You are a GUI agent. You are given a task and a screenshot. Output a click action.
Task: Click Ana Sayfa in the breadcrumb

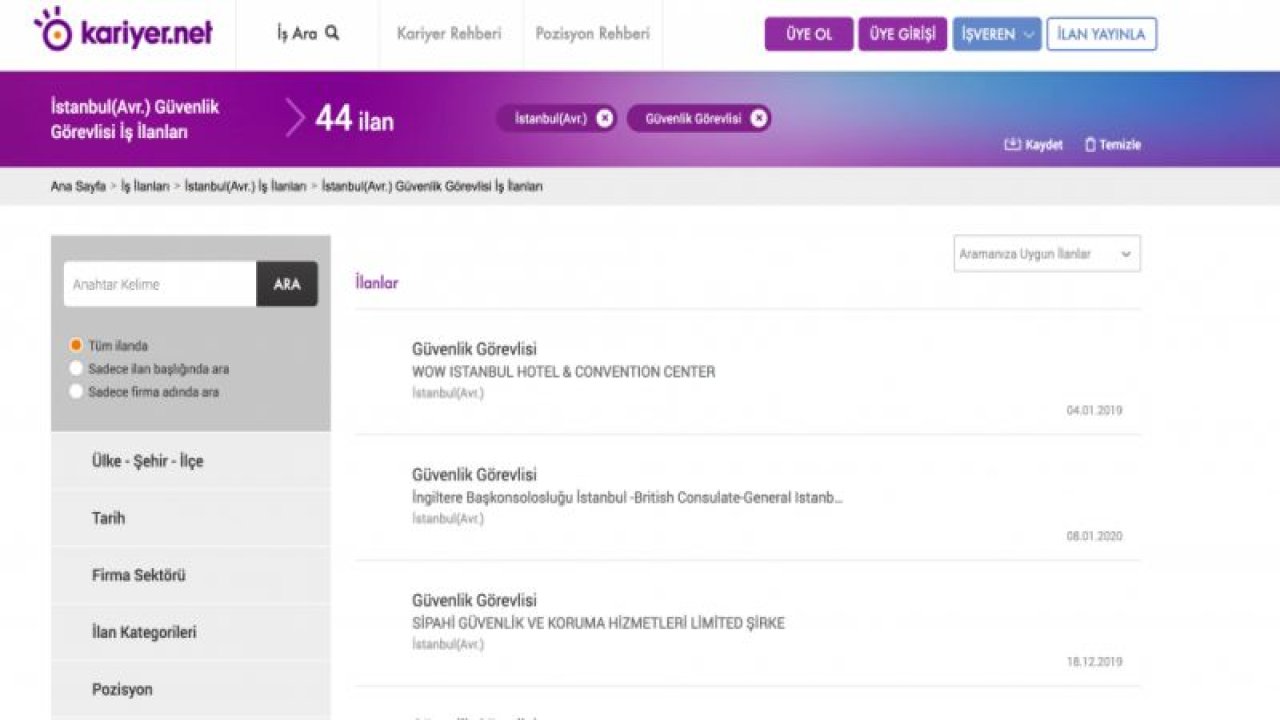[x=77, y=186]
